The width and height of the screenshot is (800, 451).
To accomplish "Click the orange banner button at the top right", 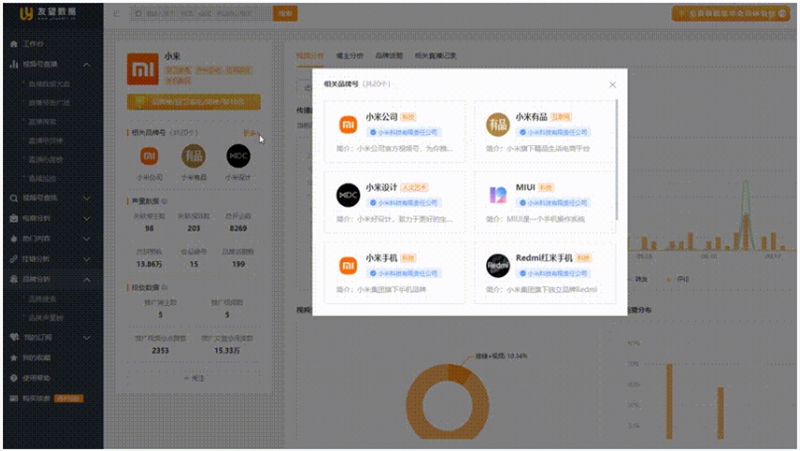I will point(731,14).
